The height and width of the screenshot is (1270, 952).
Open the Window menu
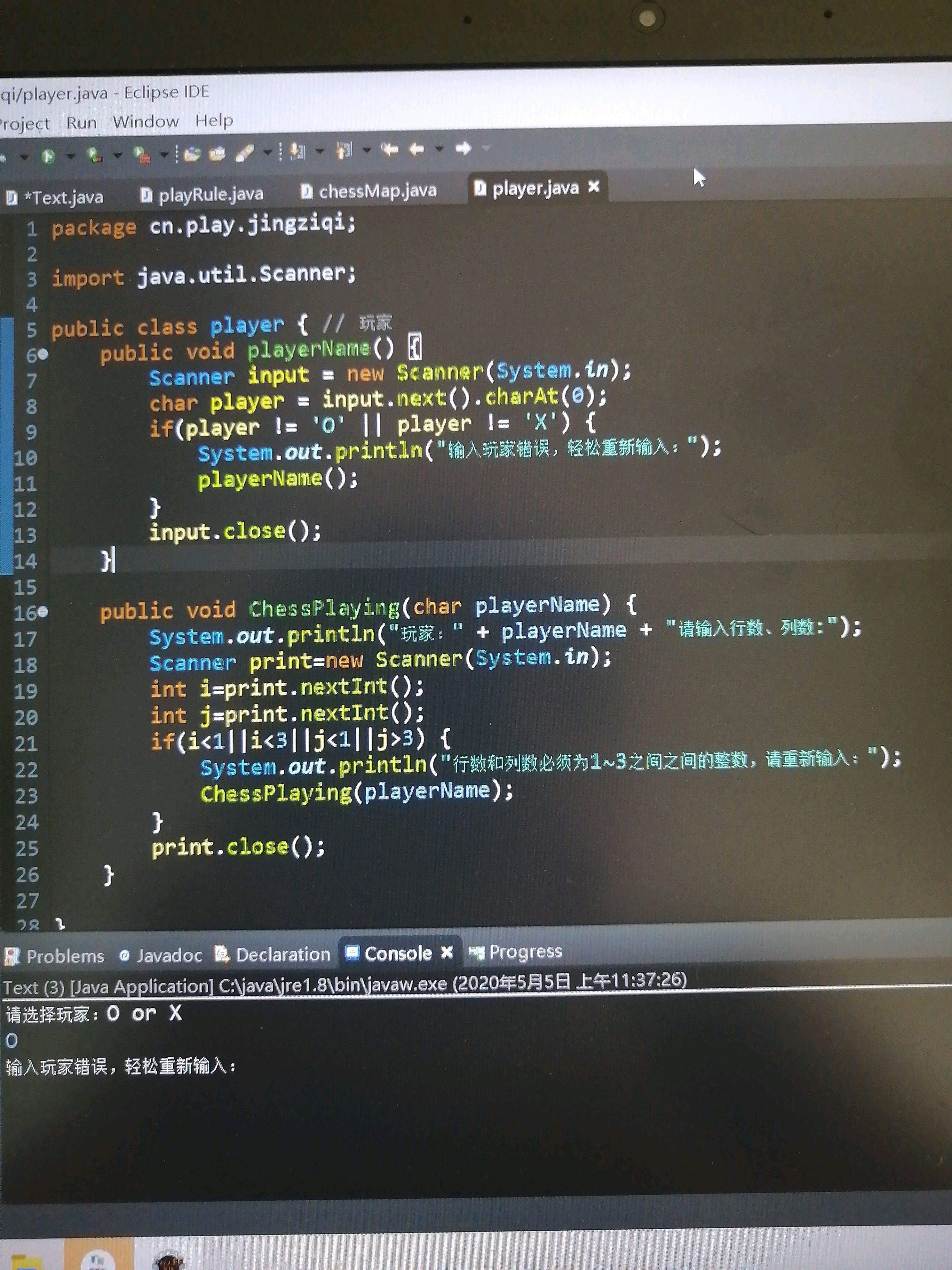[x=146, y=122]
